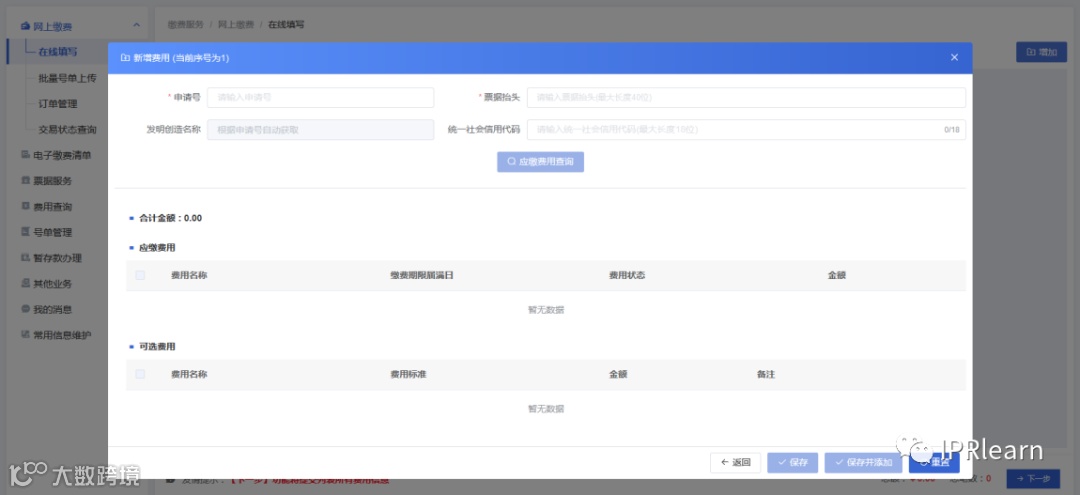The height and width of the screenshot is (495, 1080).
Task: Open 批量号单上传 in the sidebar
Action: point(68,78)
